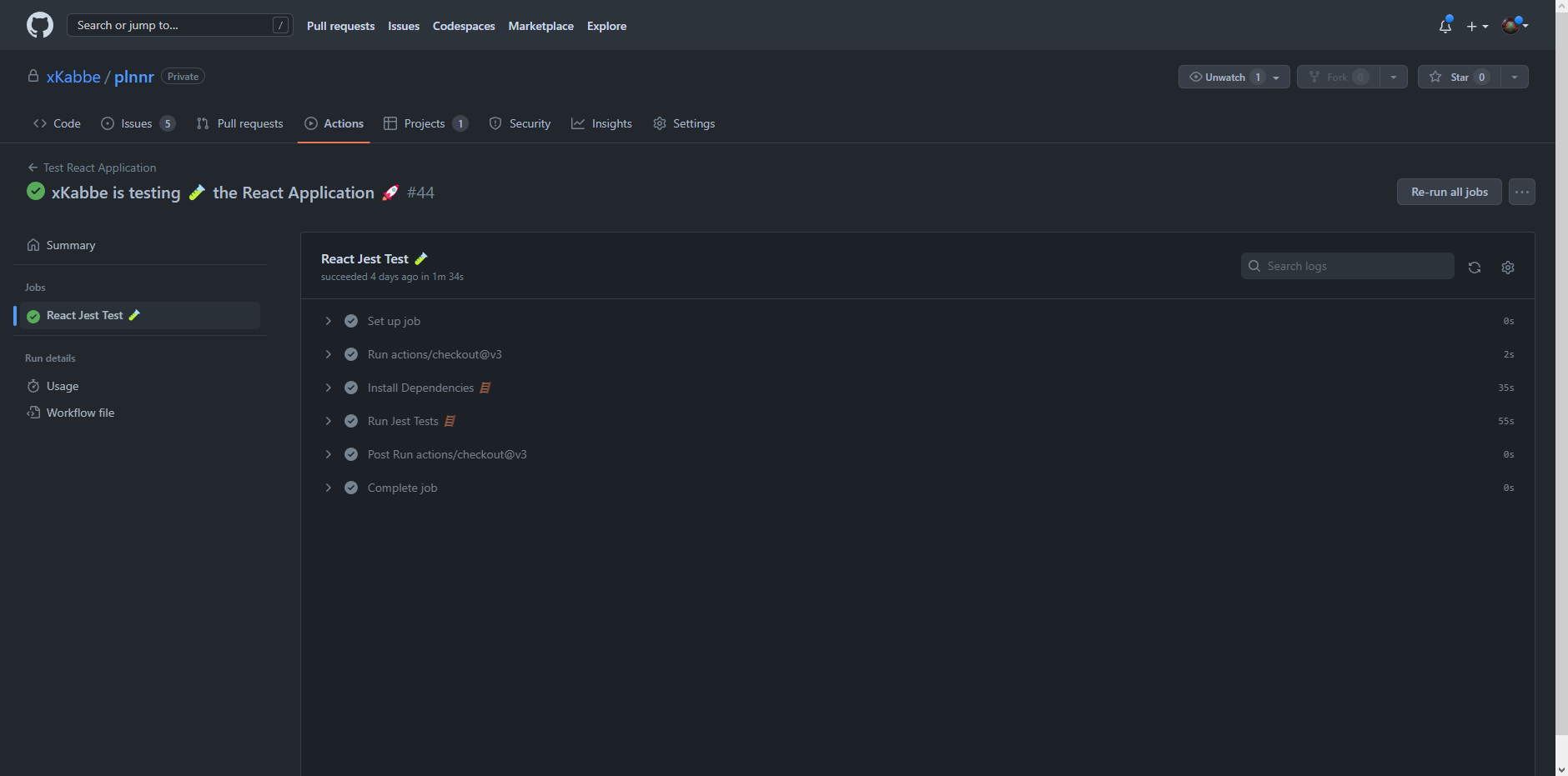The width and height of the screenshot is (1568, 776).
Task: Click the 35s duration of Install Dependencies
Action: (1506, 388)
